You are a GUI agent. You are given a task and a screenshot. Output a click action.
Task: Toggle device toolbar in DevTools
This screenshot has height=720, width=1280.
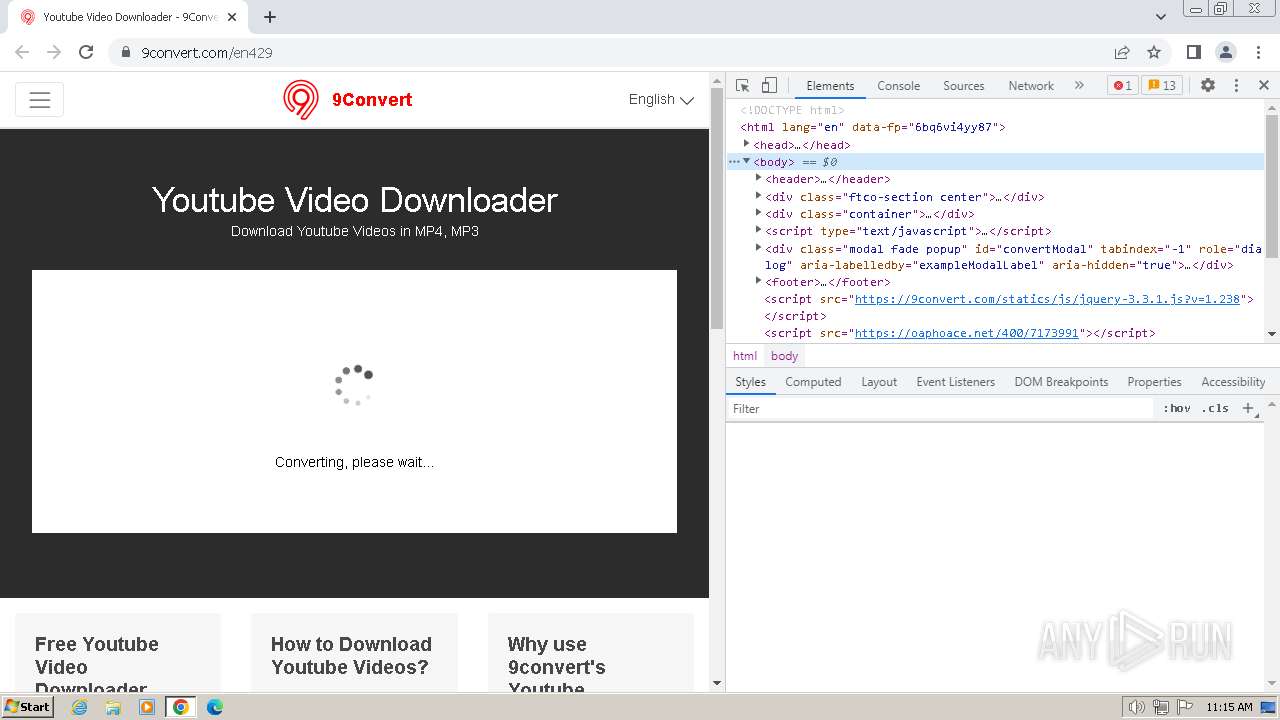[769, 85]
